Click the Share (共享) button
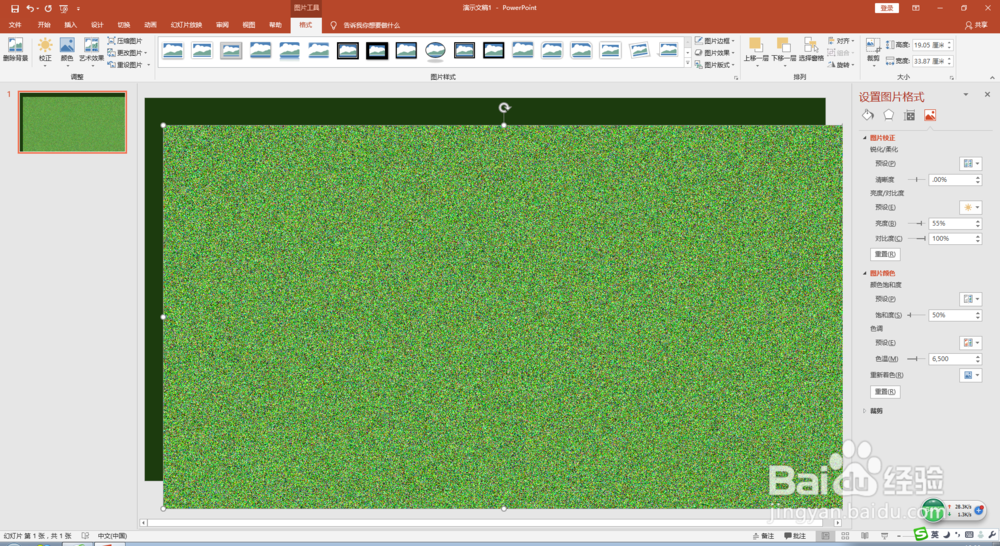The height and width of the screenshot is (546, 1000). [x=976, y=25]
